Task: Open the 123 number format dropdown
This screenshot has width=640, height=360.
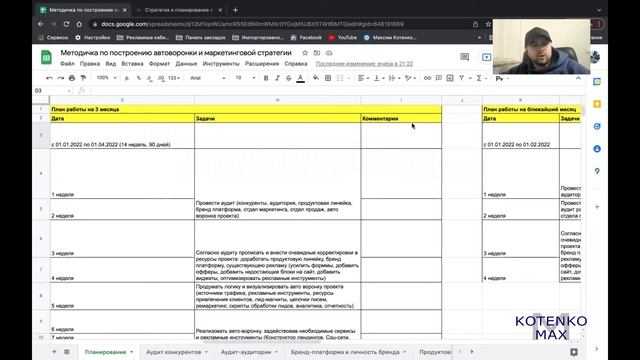Action: [174, 78]
